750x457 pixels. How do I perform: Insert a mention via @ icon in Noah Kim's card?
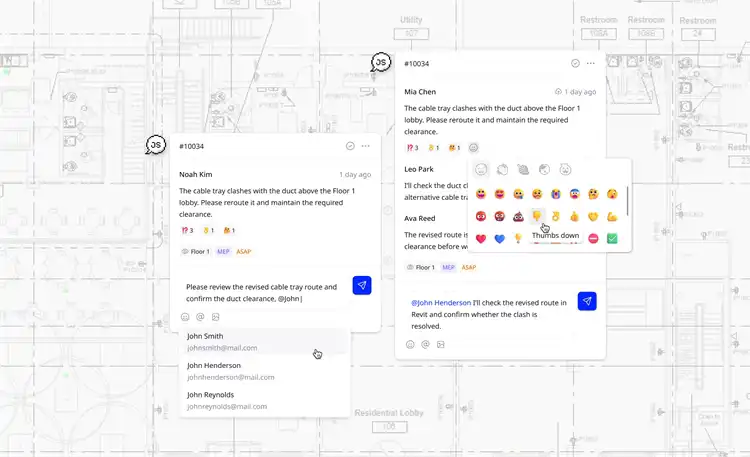(x=200, y=317)
